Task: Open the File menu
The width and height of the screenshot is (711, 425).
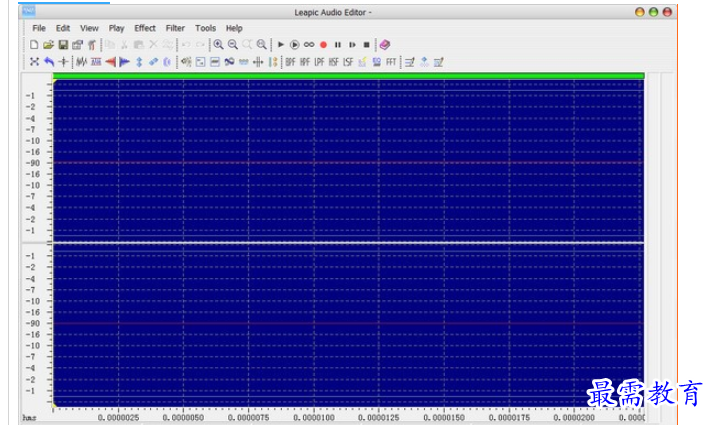Action: click(38, 28)
